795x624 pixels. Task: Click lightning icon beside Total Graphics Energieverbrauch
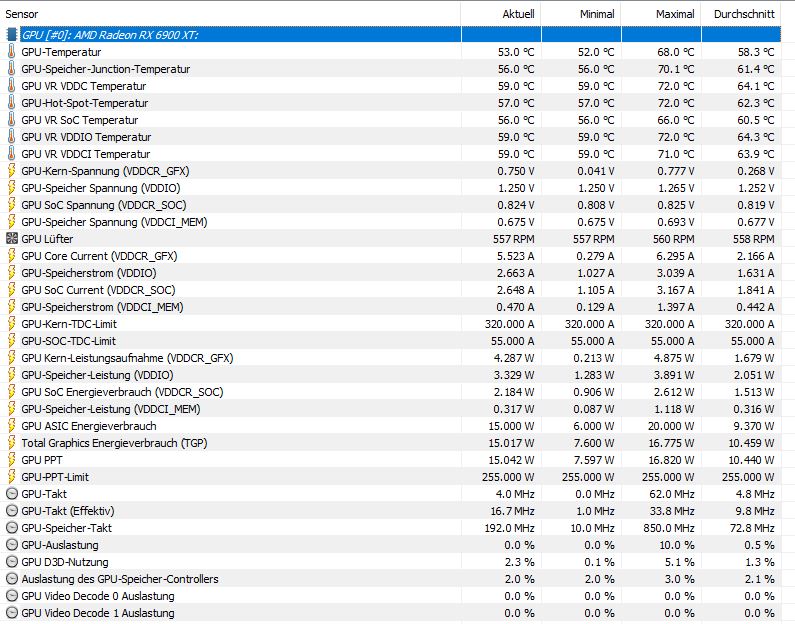(x=12, y=443)
